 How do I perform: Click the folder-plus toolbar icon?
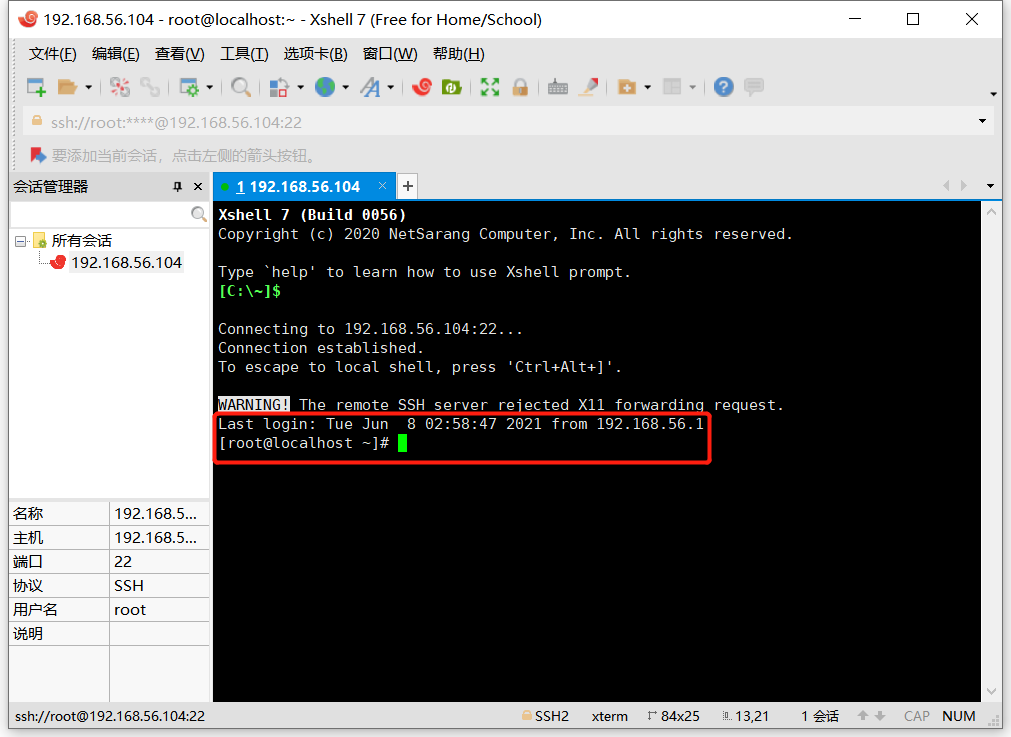pos(627,87)
